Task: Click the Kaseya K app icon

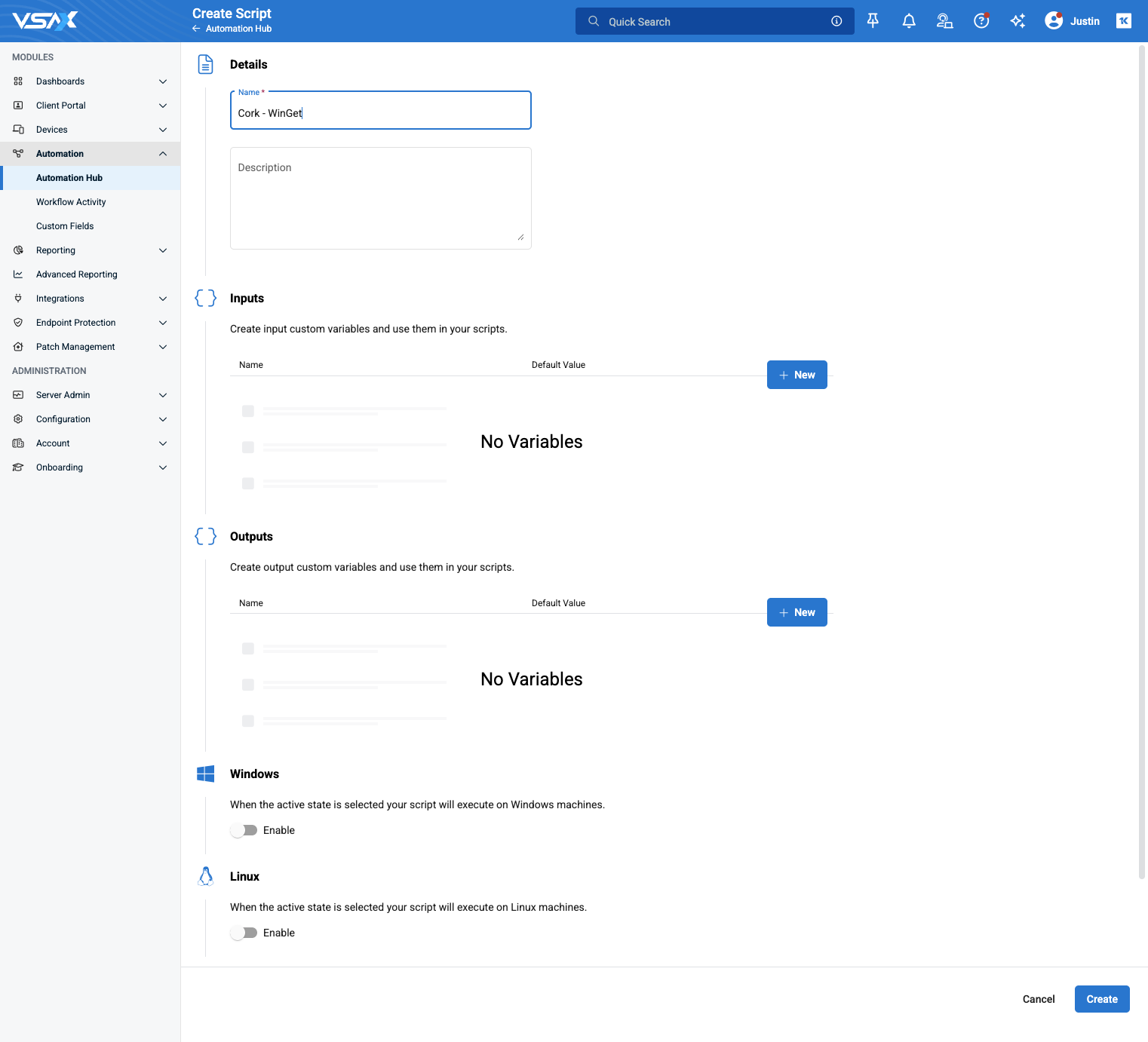Action: [1124, 21]
